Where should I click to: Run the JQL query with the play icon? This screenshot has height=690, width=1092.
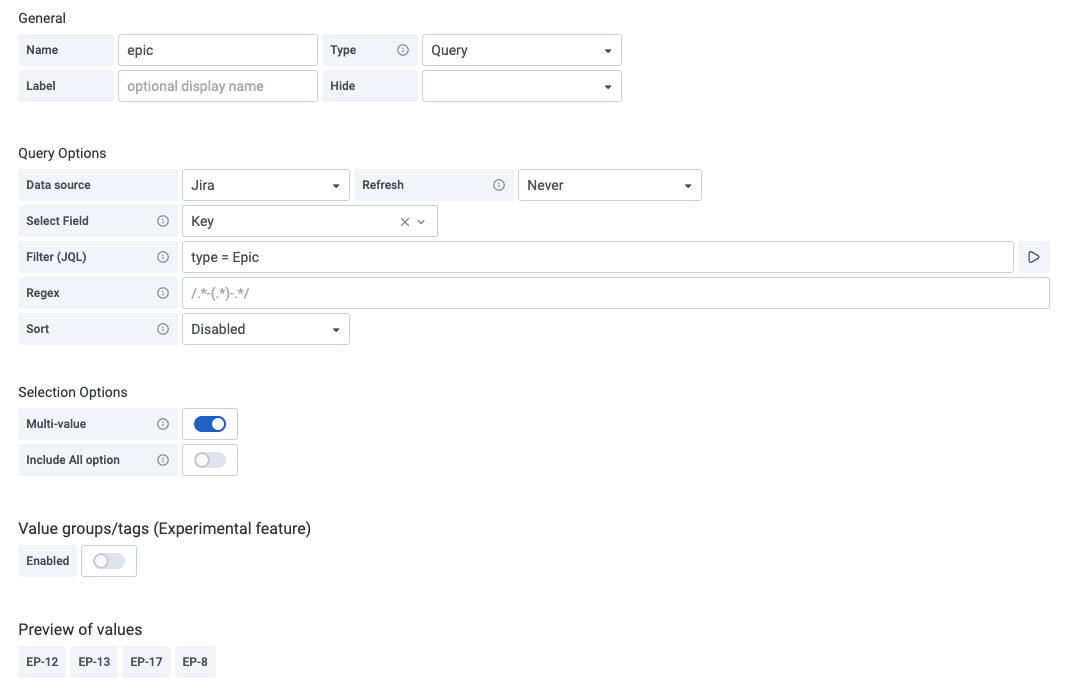click(x=1033, y=257)
